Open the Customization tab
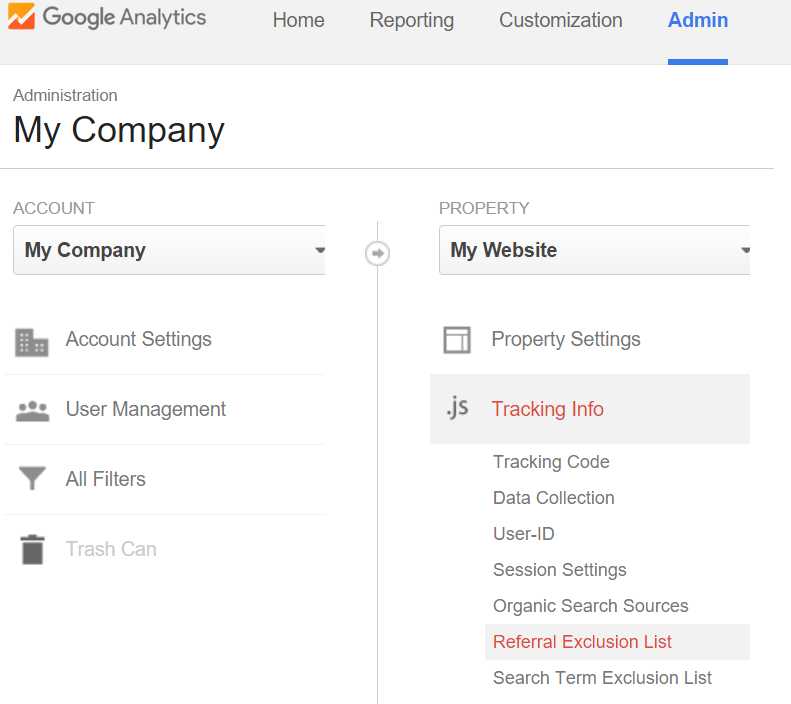791x704 pixels. [560, 20]
